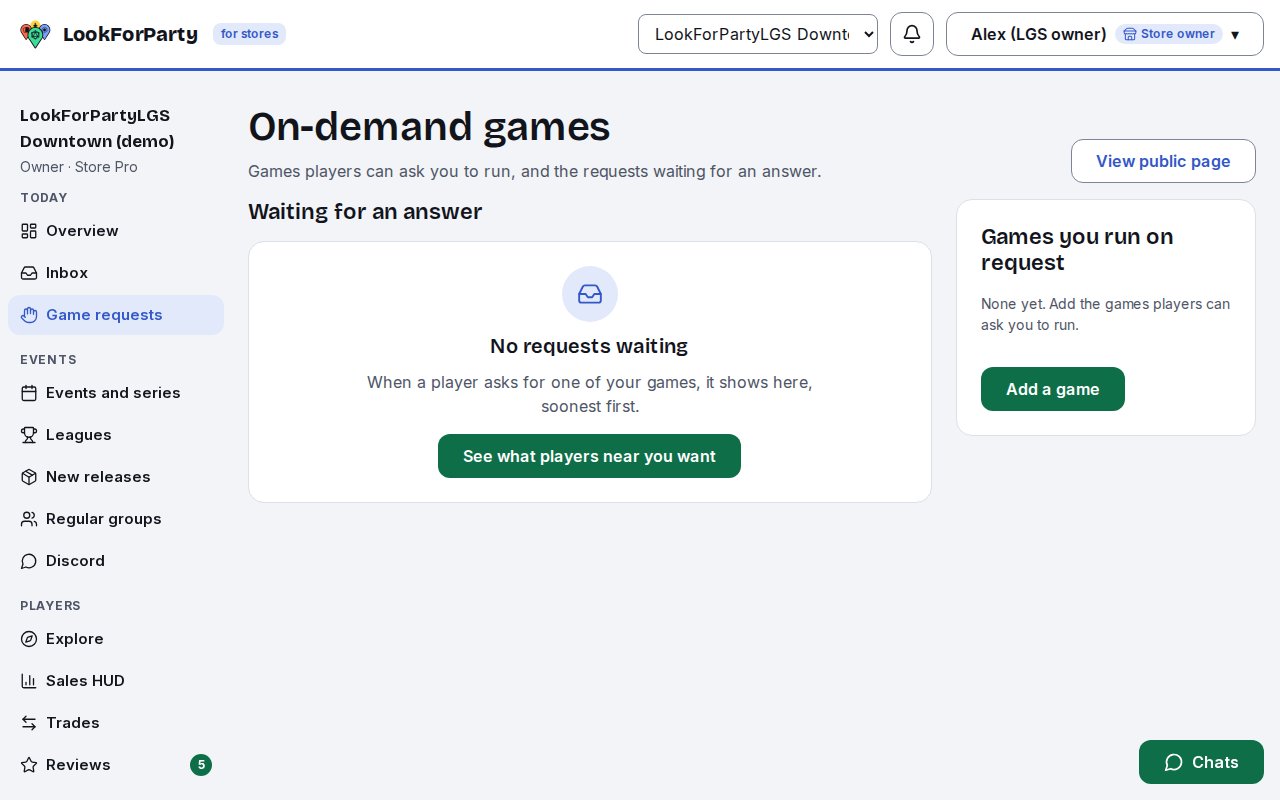Open the Chats button
Viewport: 1280px width, 800px height.
tap(1201, 762)
